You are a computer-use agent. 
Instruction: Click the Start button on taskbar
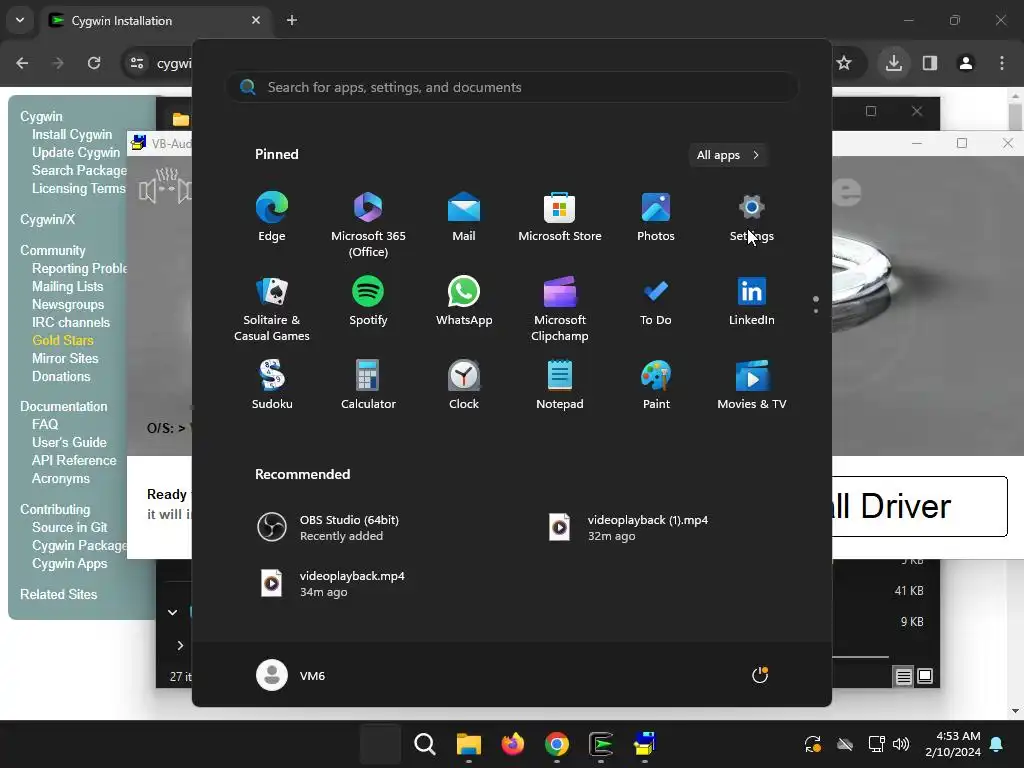(x=380, y=744)
